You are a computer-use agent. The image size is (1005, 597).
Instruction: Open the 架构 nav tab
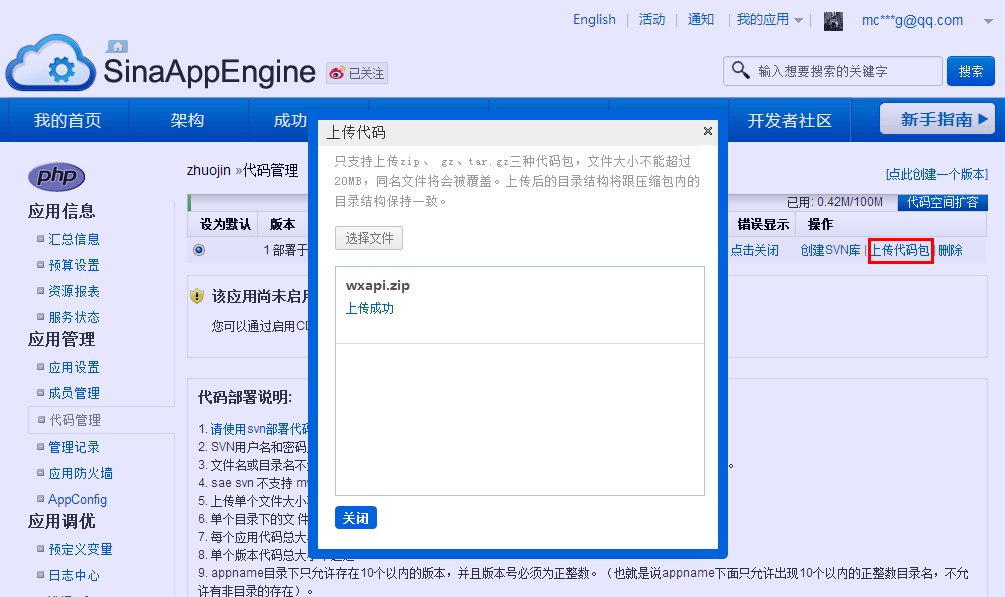[x=187, y=121]
